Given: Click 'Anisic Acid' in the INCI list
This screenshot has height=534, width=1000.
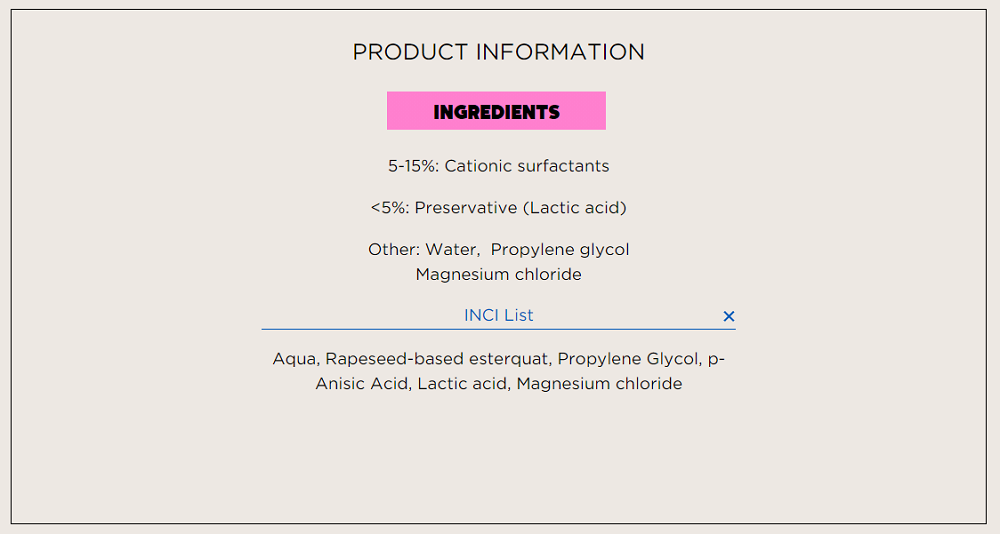Looking at the screenshot, I should pyautogui.click(x=362, y=383).
